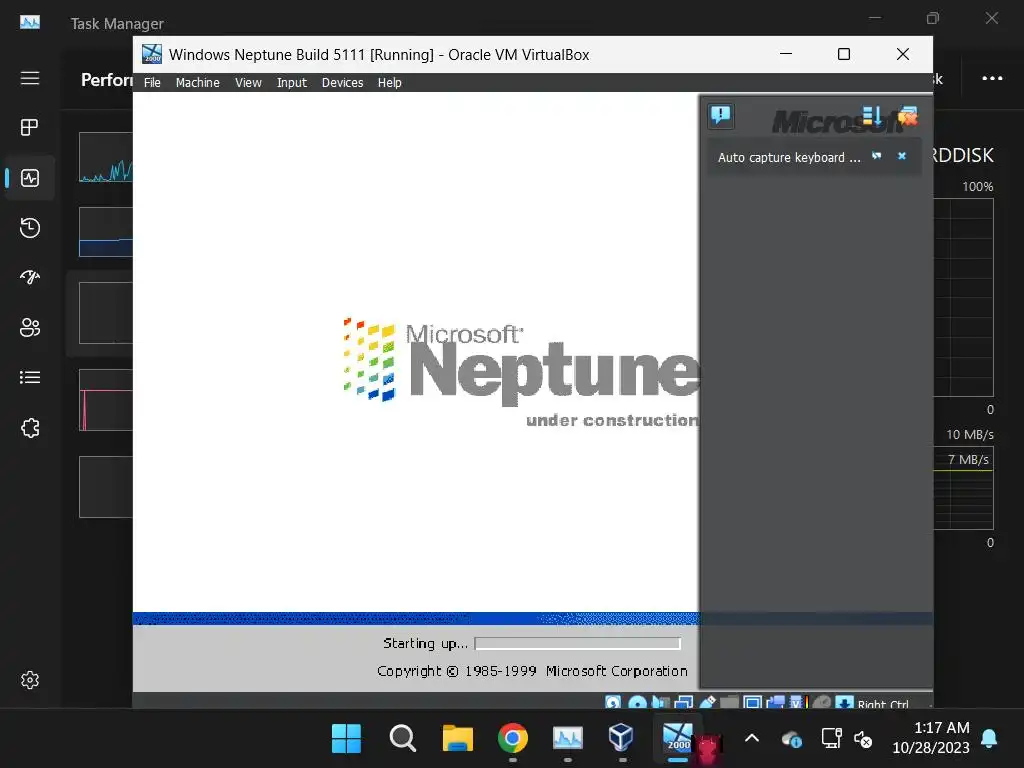1024x768 pixels.
Task: Open the notification bell in the taskbar
Action: 989,738
